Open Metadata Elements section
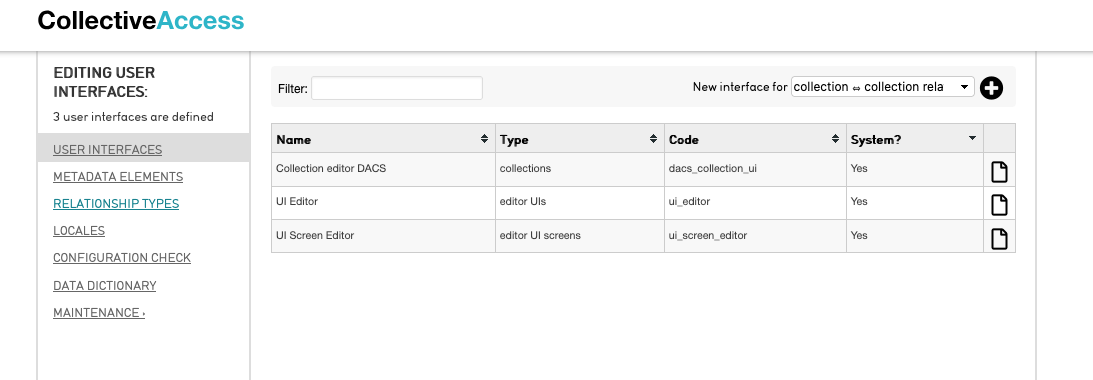 pyautogui.click(x=118, y=176)
